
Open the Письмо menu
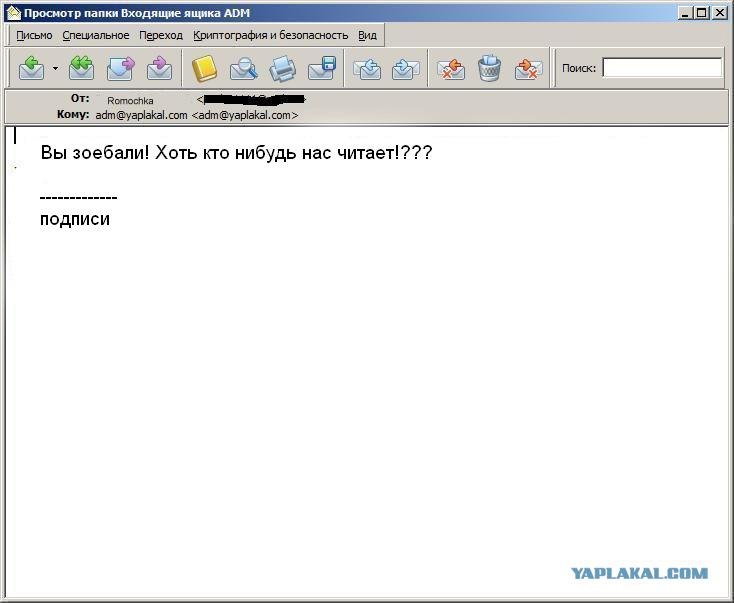click(34, 36)
